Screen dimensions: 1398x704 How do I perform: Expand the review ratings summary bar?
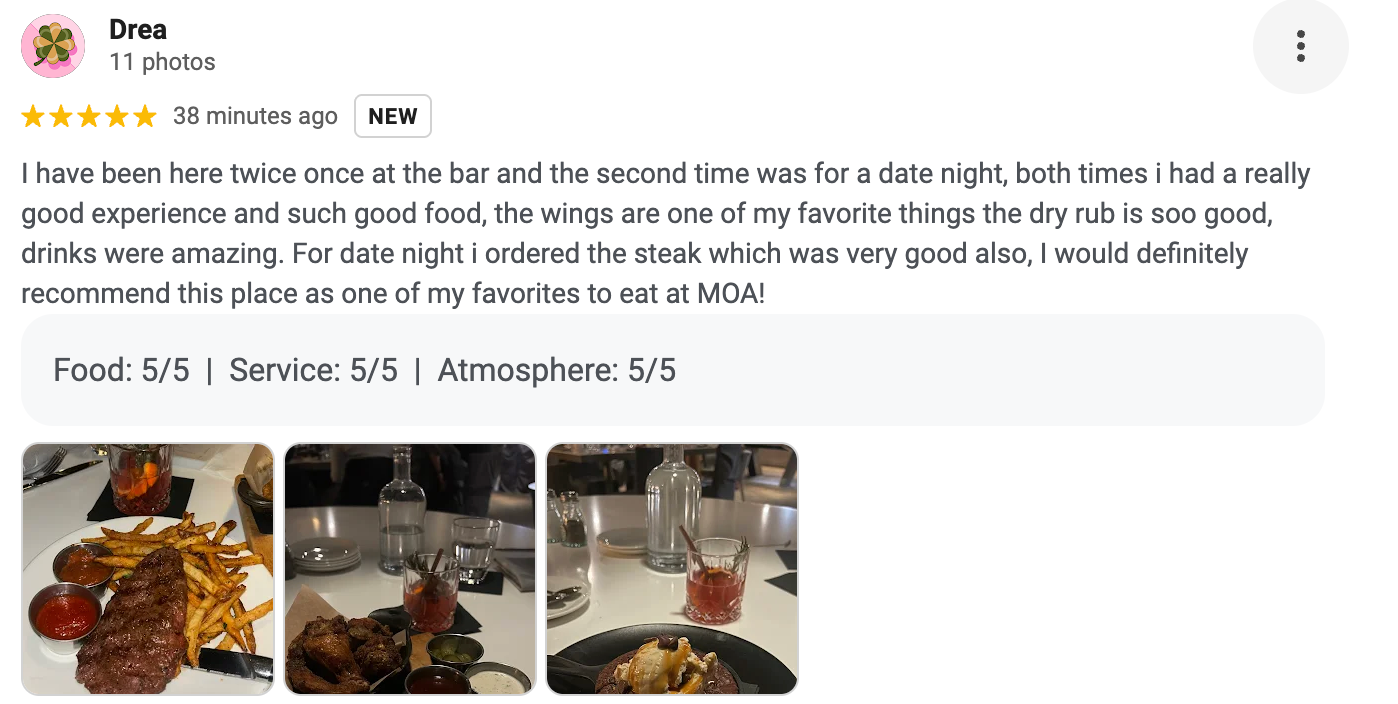(x=672, y=370)
